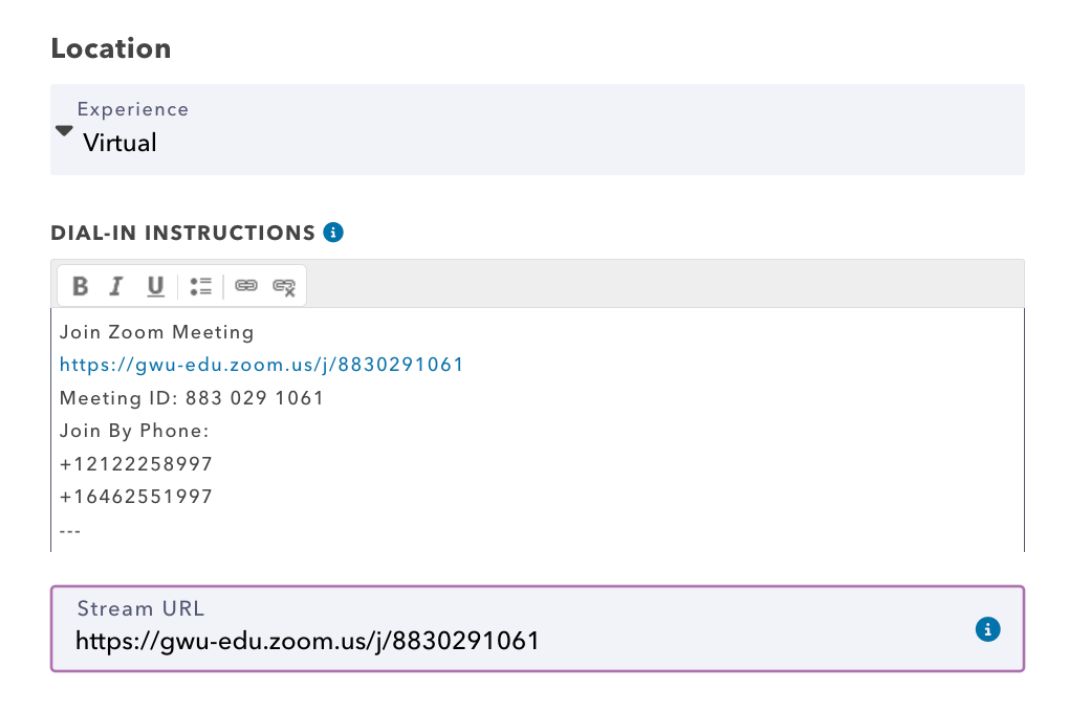This screenshot has height=720, width=1080.
Task: Click the DIAL-IN INSTRUCTIONS label
Action: (180, 231)
